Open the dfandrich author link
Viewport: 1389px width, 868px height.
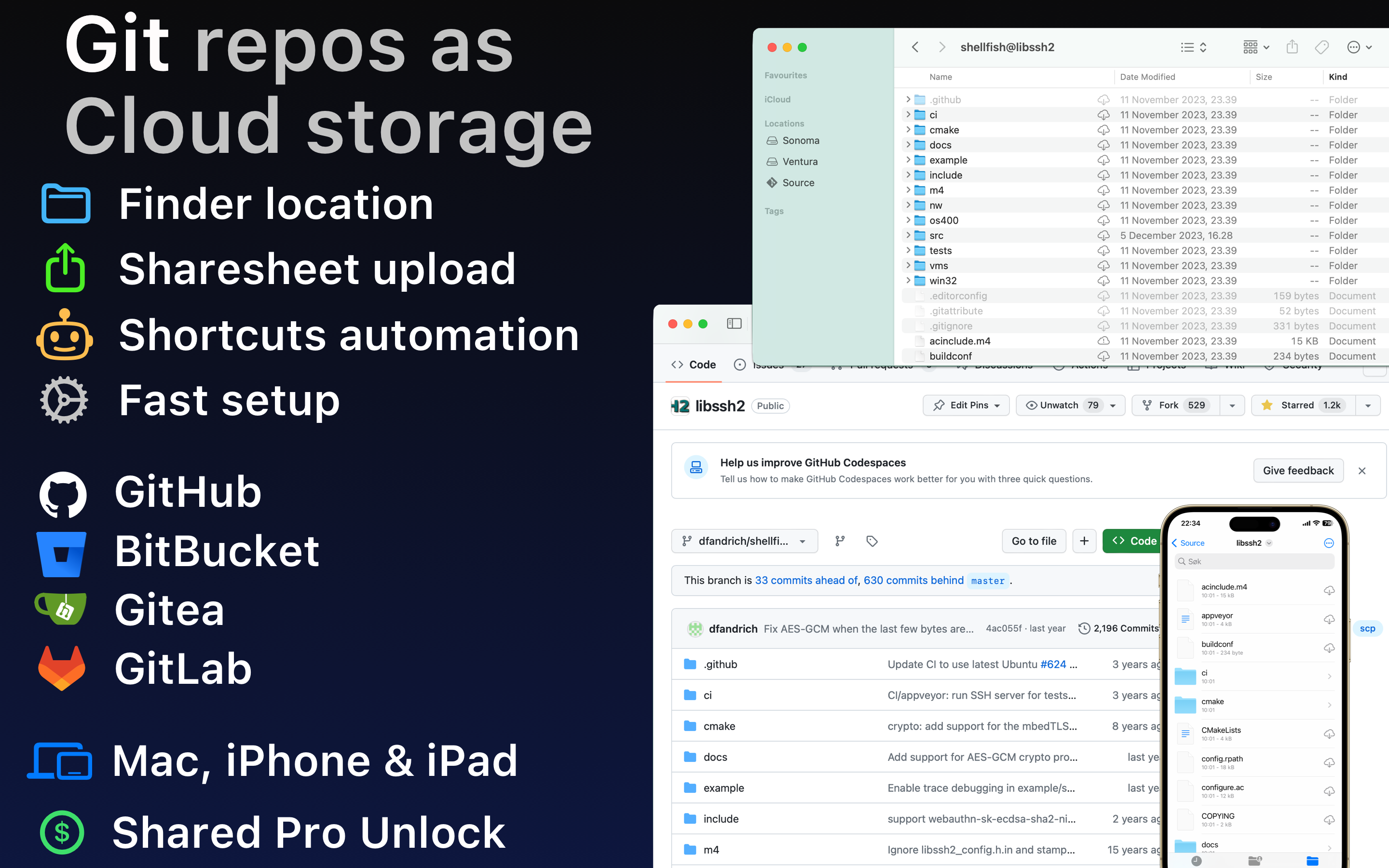coord(733,629)
